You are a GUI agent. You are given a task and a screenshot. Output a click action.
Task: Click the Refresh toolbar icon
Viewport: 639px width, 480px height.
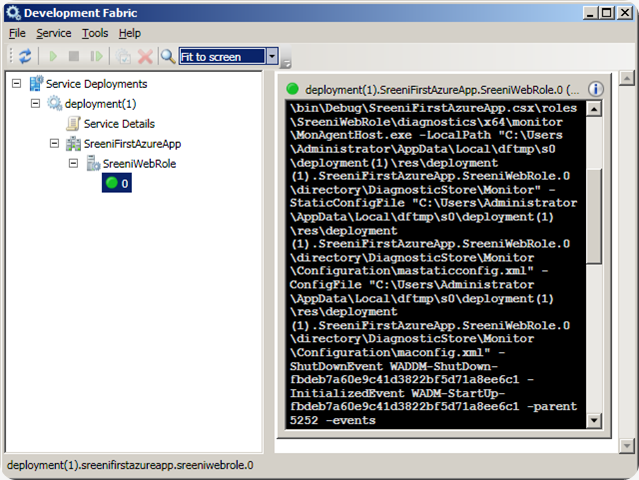pyautogui.click(x=25, y=56)
